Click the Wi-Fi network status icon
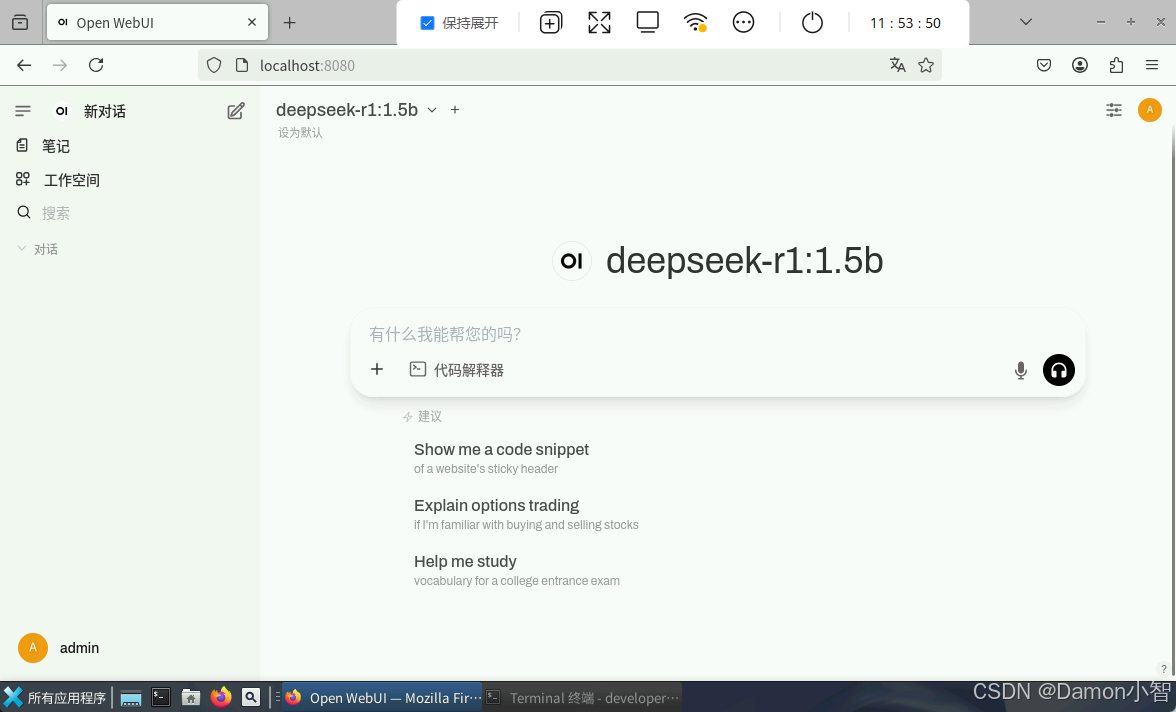Viewport: 1176px width, 712px height. (695, 23)
